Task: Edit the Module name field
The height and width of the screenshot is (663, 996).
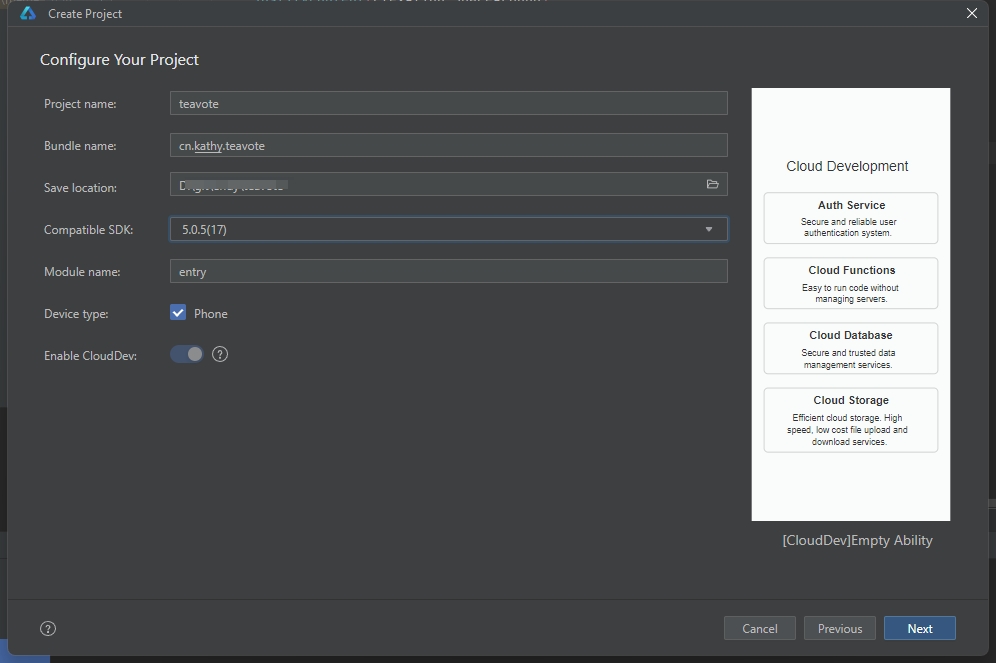Action: (x=448, y=271)
